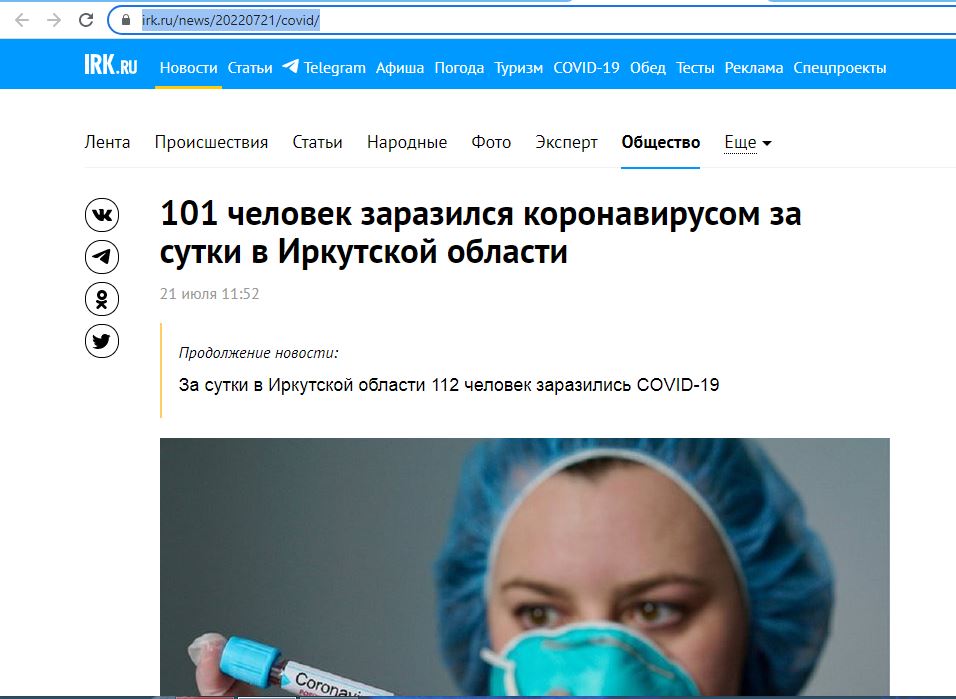Click the browser reload icon
The height and width of the screenshot is (699, 956).
[86, 20]
